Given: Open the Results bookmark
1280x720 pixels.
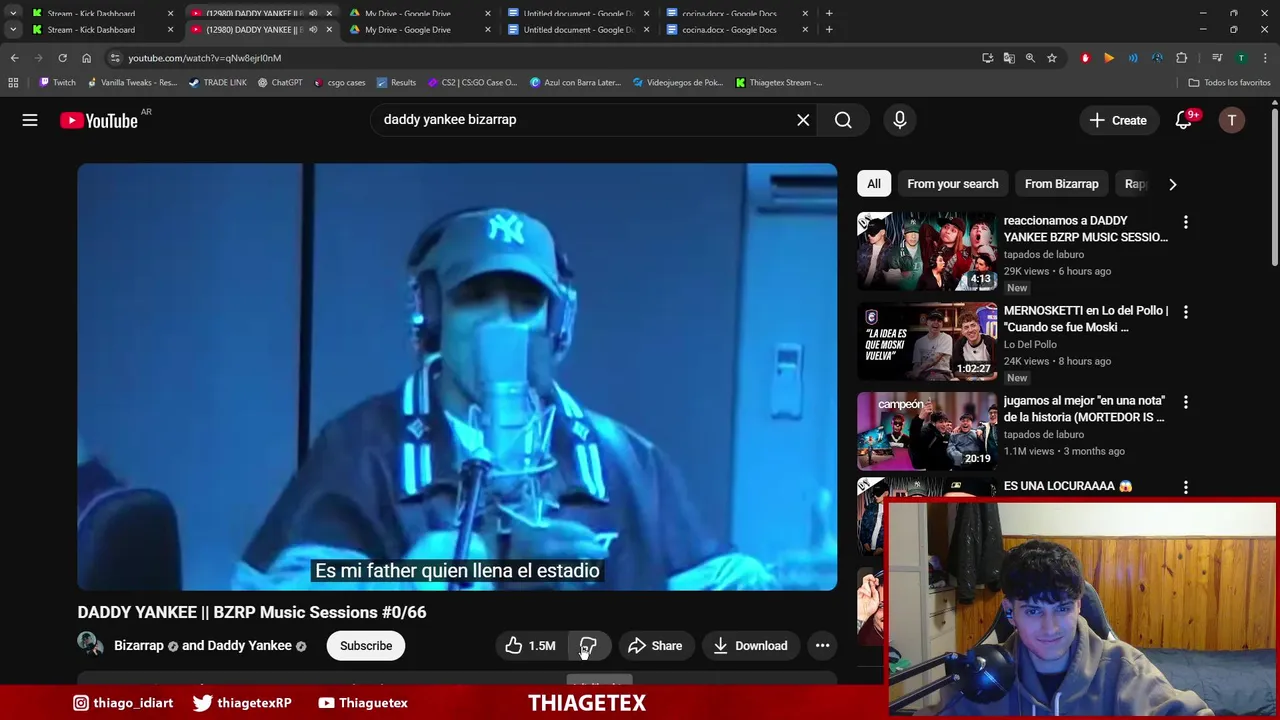Looking at the screenshot, I should tap(396, 83).
